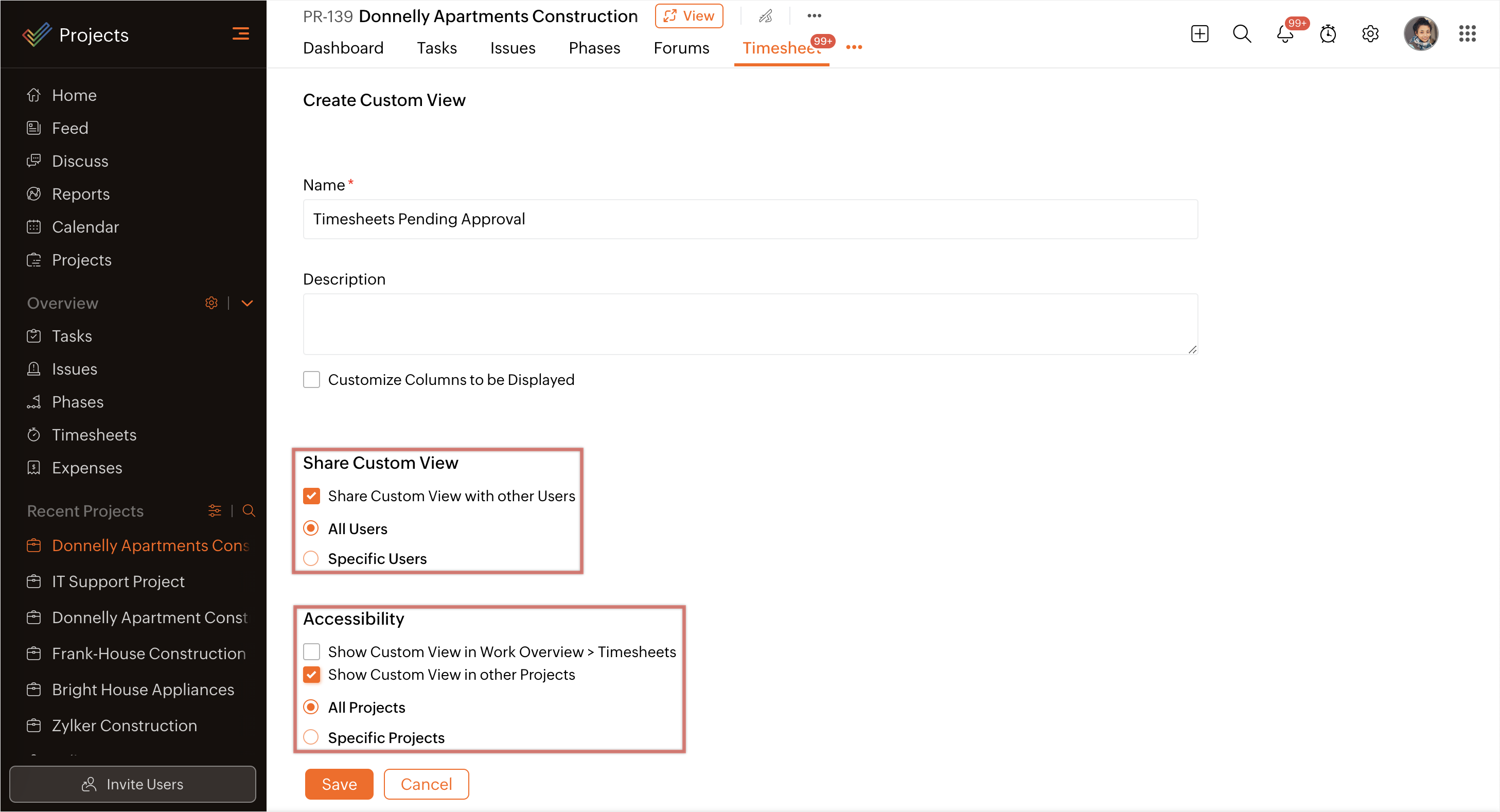This screenshot has height=812, width=1500.
Task: Click the Invite Users button
Action: (x=133, y=784)
